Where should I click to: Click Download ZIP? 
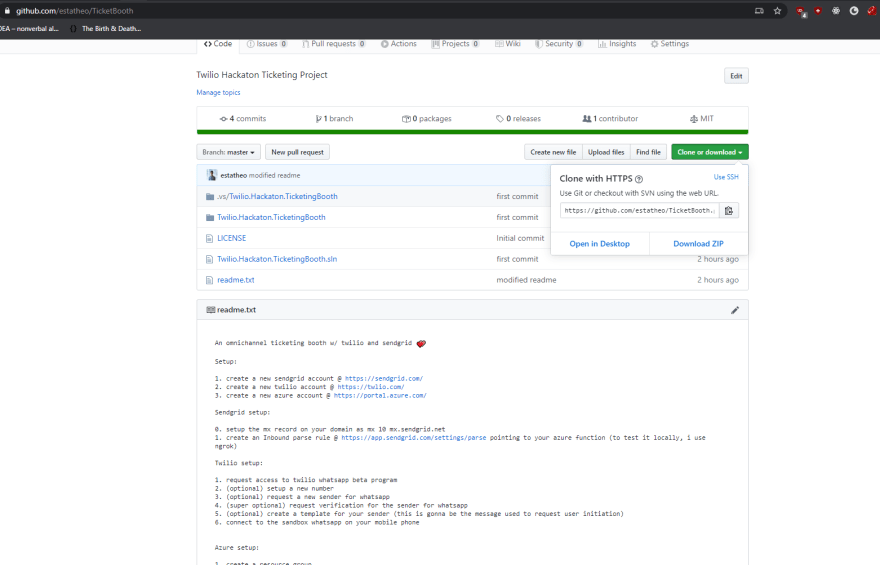click(698, 244)
